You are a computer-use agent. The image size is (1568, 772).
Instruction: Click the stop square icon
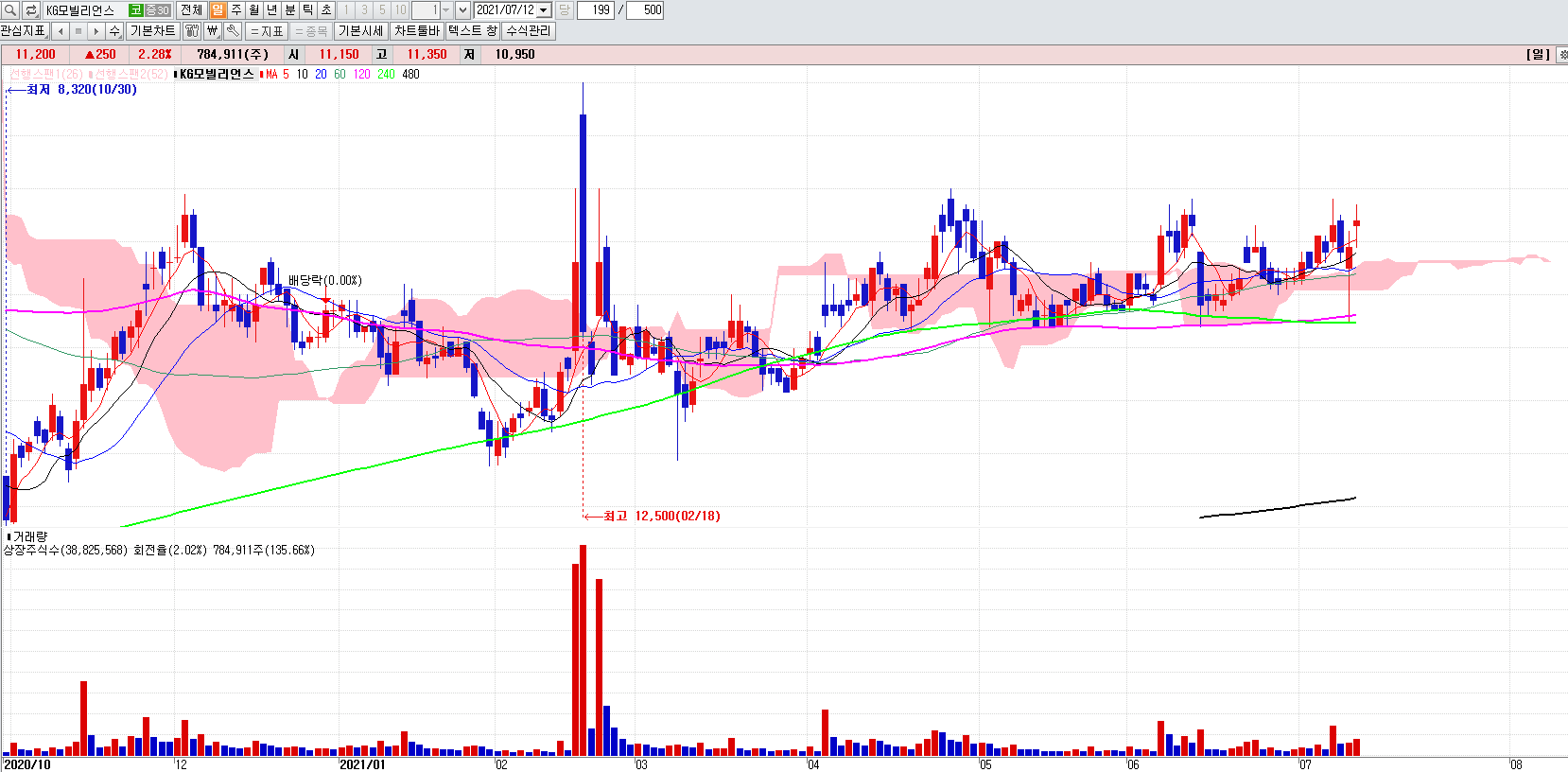[78, 31]
